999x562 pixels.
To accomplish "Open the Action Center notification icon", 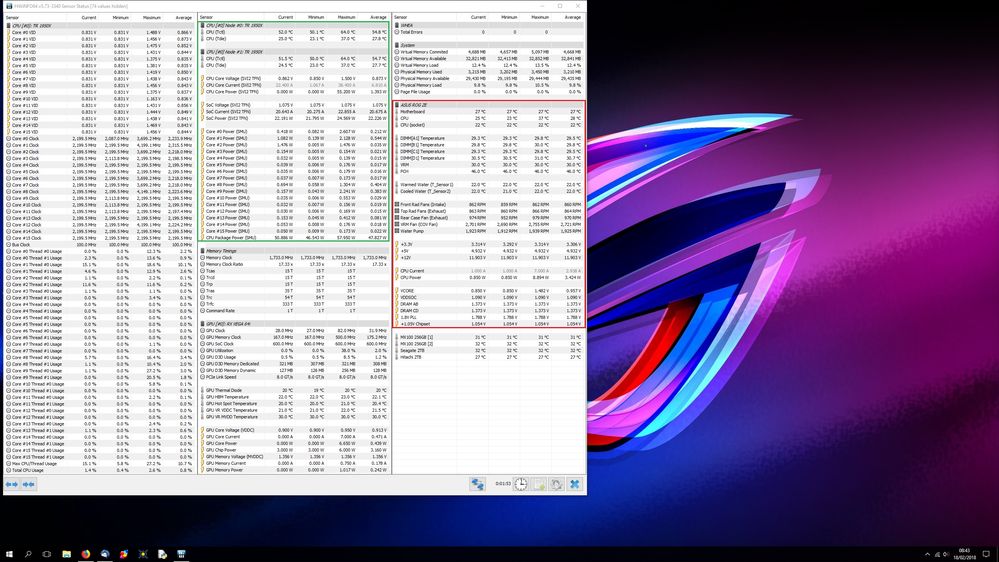I will coord(986,554).
